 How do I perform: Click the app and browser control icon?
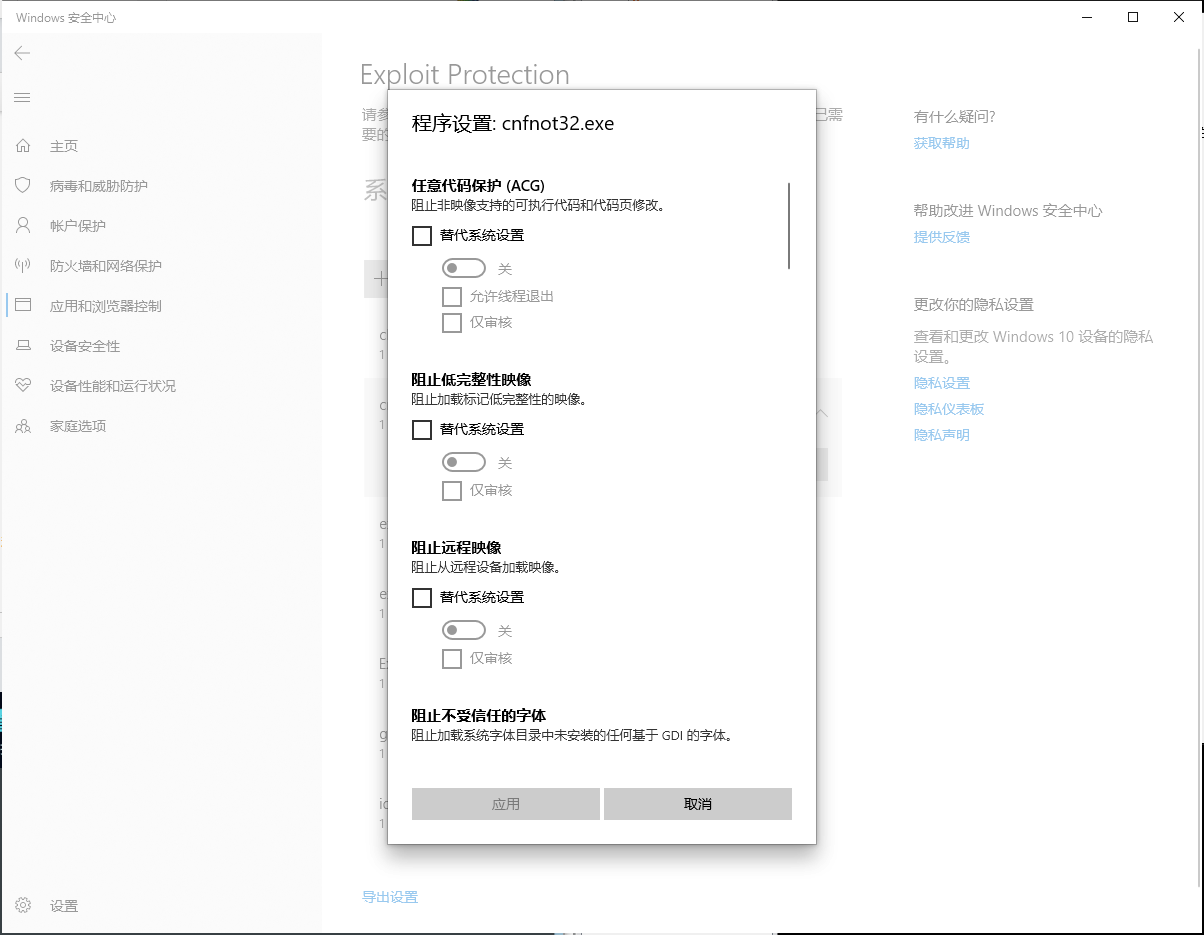click(23, 306)
